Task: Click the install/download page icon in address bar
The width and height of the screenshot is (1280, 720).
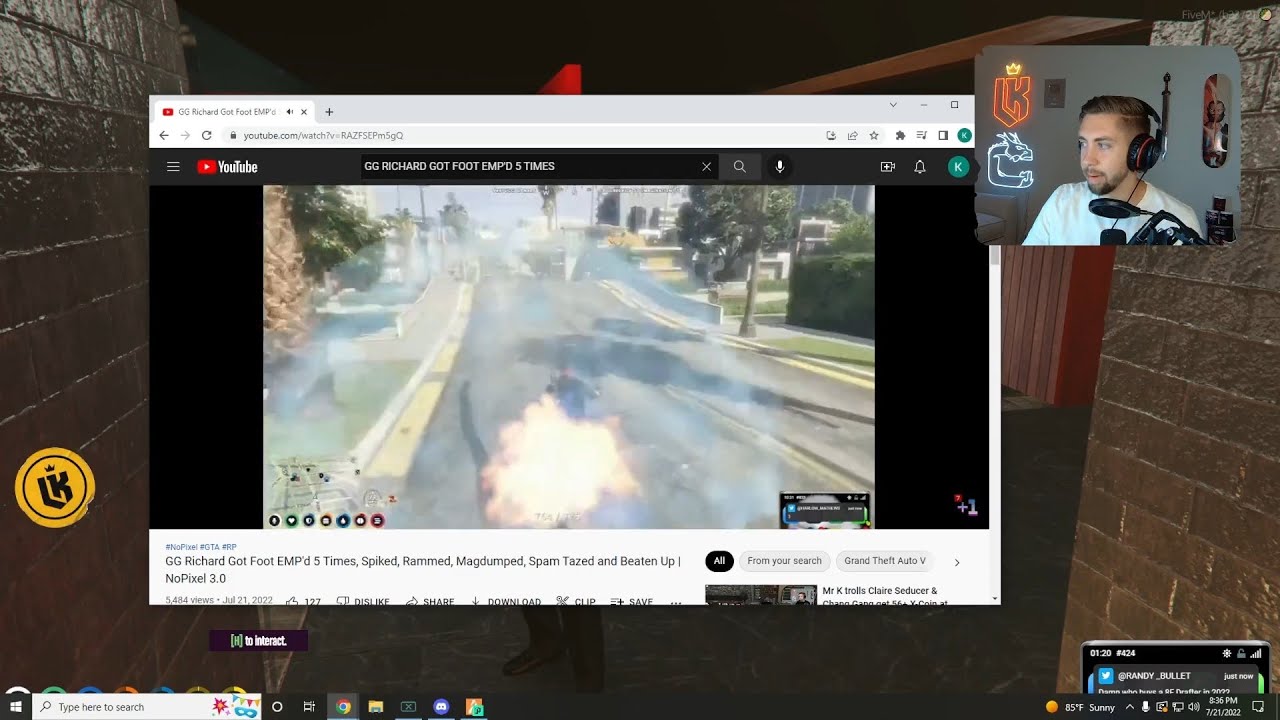Action: coord(831,135)
